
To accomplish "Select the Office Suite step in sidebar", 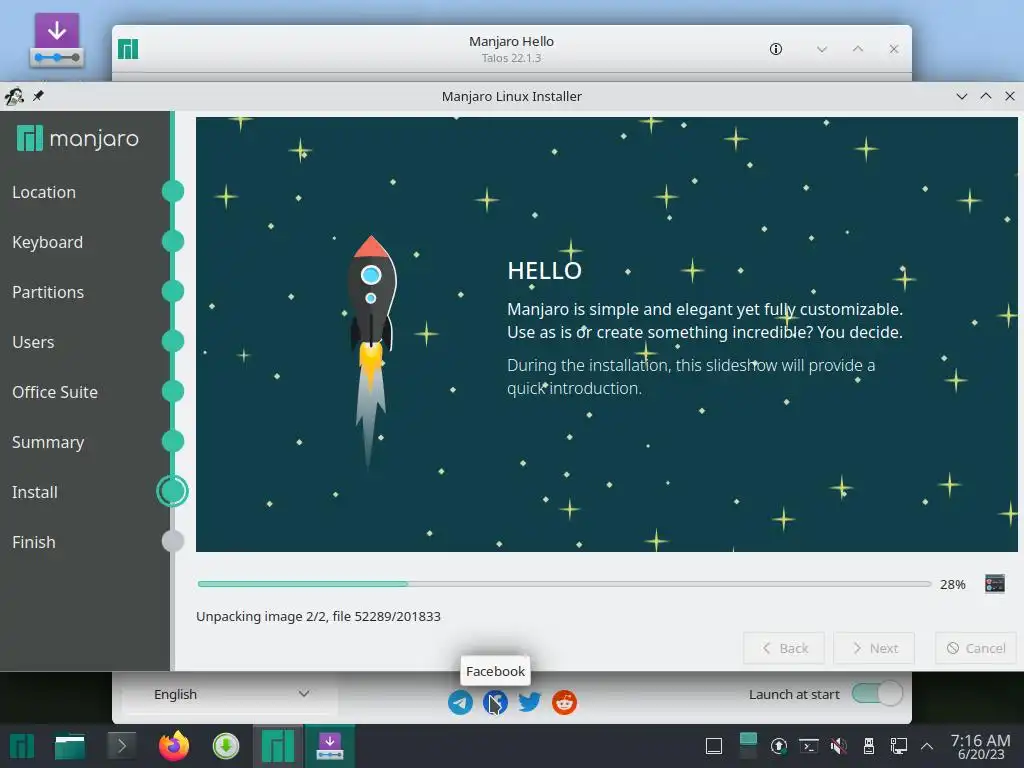I will 55,392.
